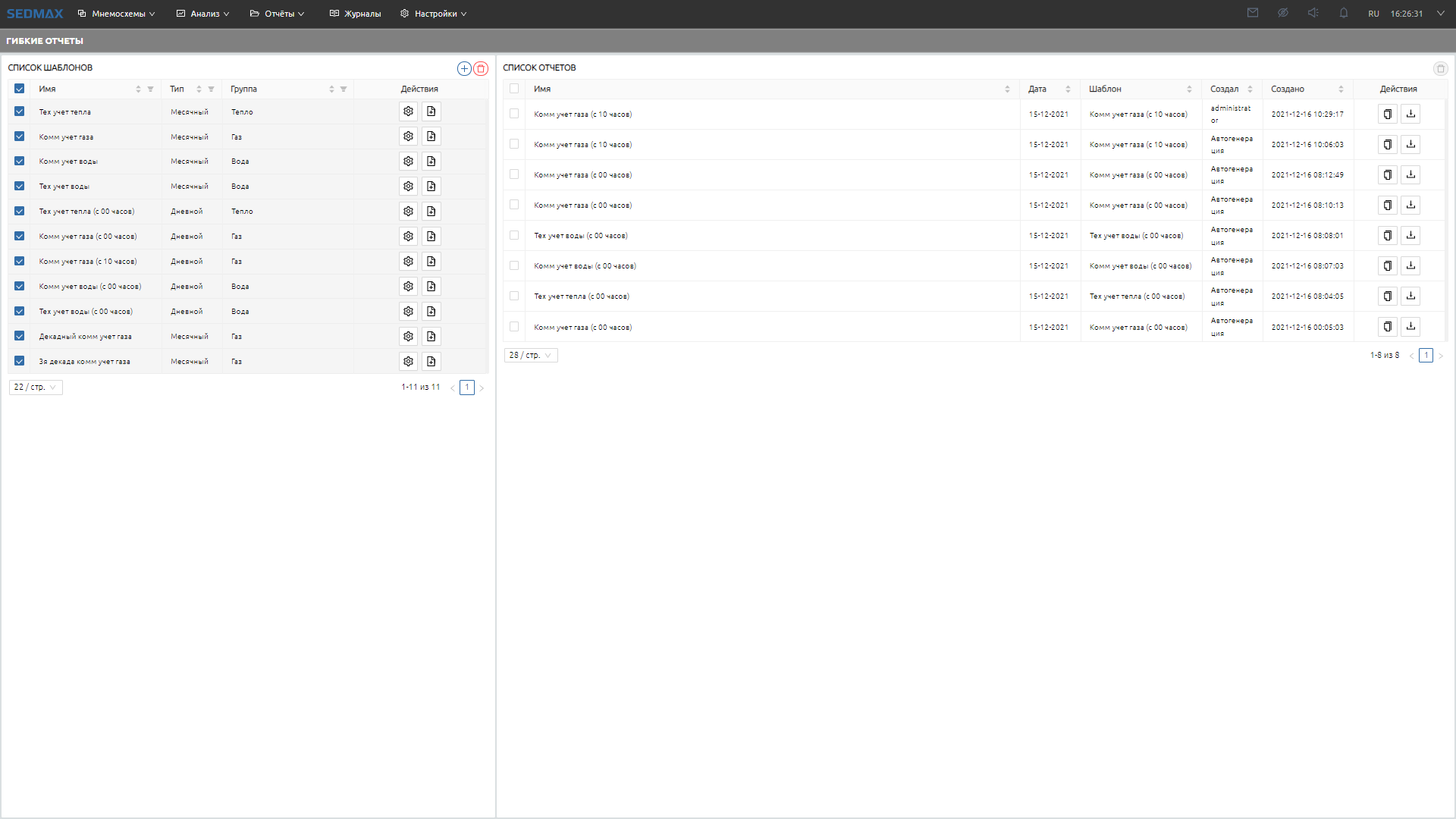Toggle the crossed-eye visibility icon in top bar
1456x819 pixels.
tap(1282, 13)
